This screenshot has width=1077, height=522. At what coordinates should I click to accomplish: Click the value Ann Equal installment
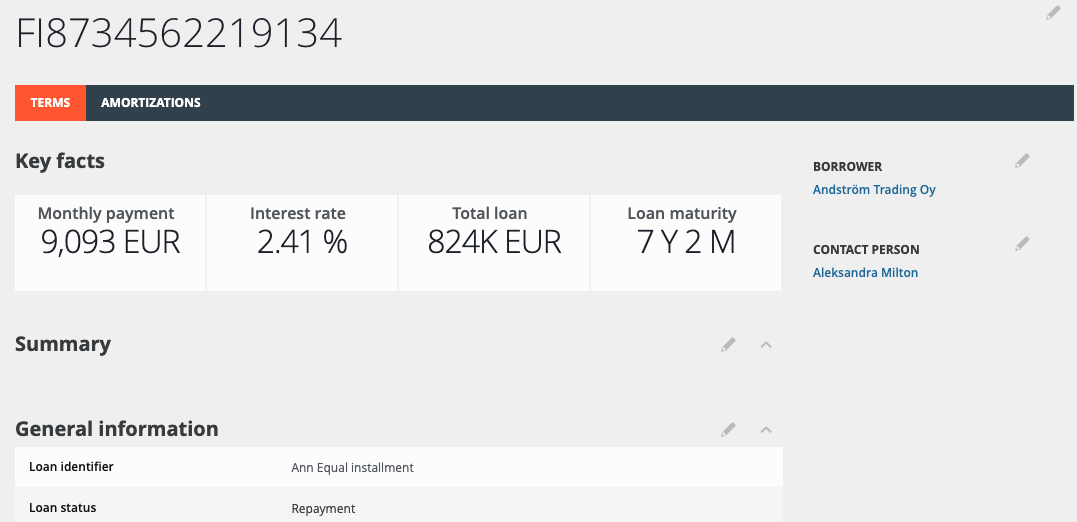[x=352, y=468]
